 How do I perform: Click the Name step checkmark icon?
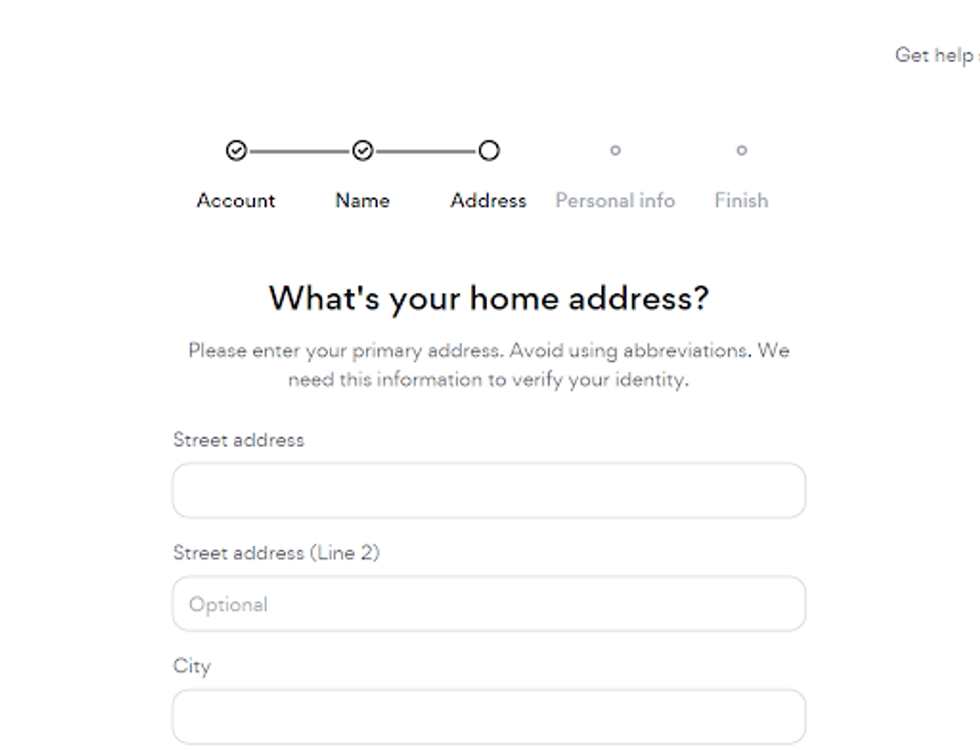click(x=363, y=151)
